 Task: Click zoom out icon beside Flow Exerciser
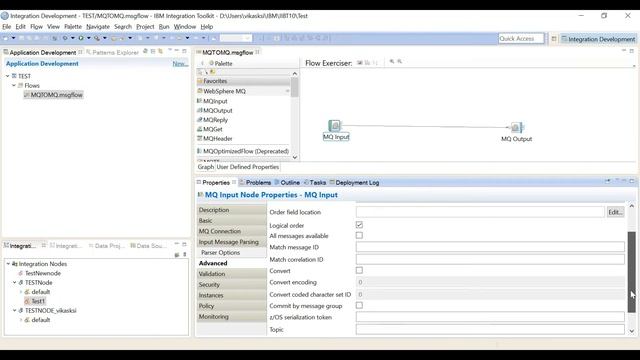click(x=400, y=61)
